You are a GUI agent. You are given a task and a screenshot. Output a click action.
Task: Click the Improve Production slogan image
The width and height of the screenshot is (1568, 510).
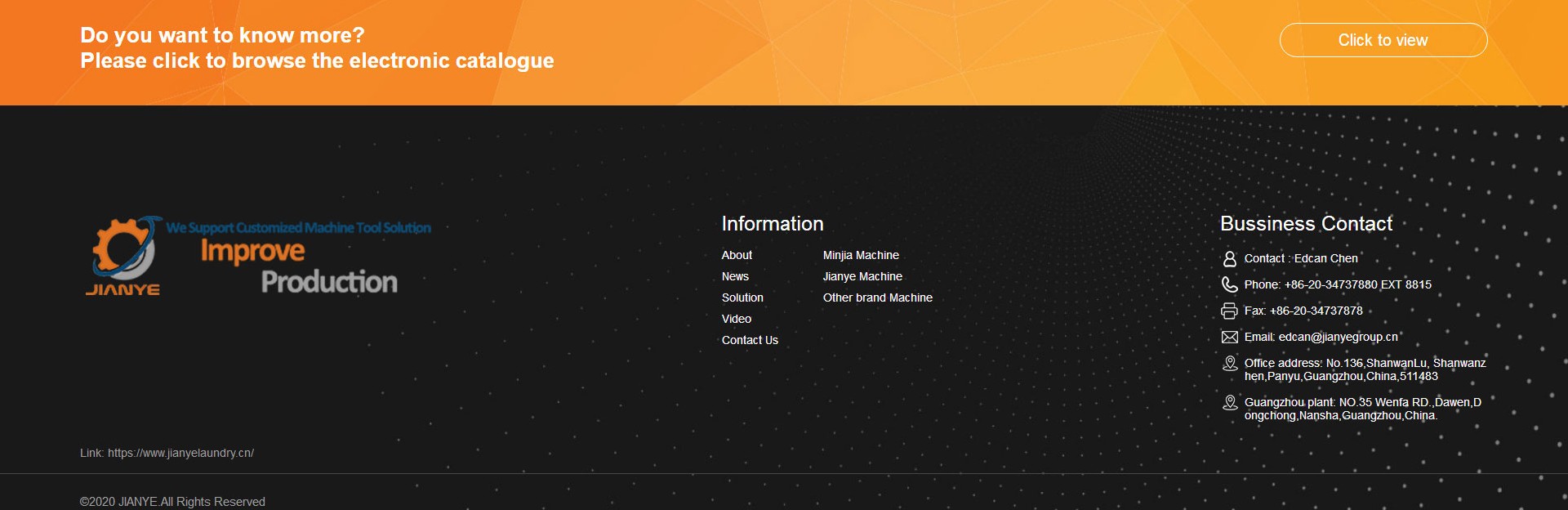(x=299, y=264)
